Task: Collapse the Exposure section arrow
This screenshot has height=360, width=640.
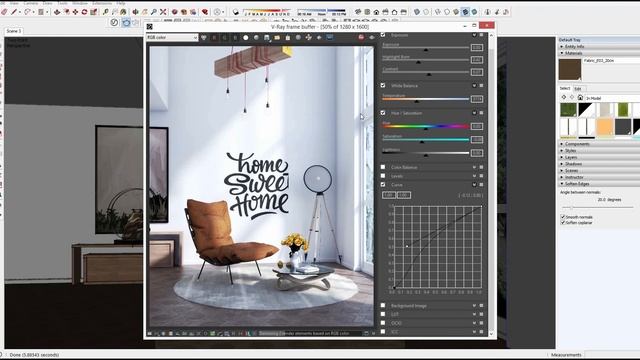Action: [x=474, y=35]
